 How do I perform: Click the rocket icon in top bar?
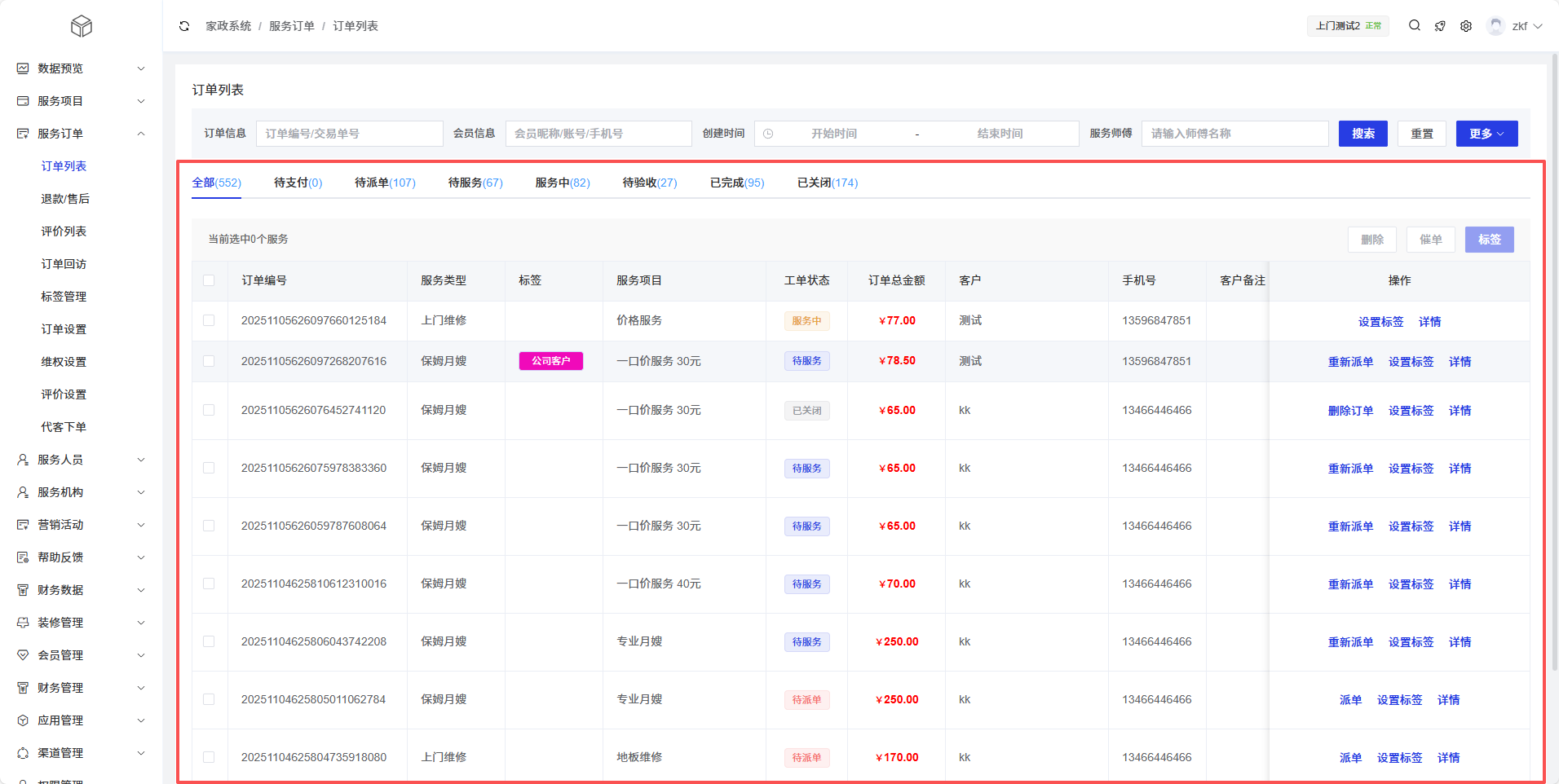pyautogui.click(x=1440, y=26)
